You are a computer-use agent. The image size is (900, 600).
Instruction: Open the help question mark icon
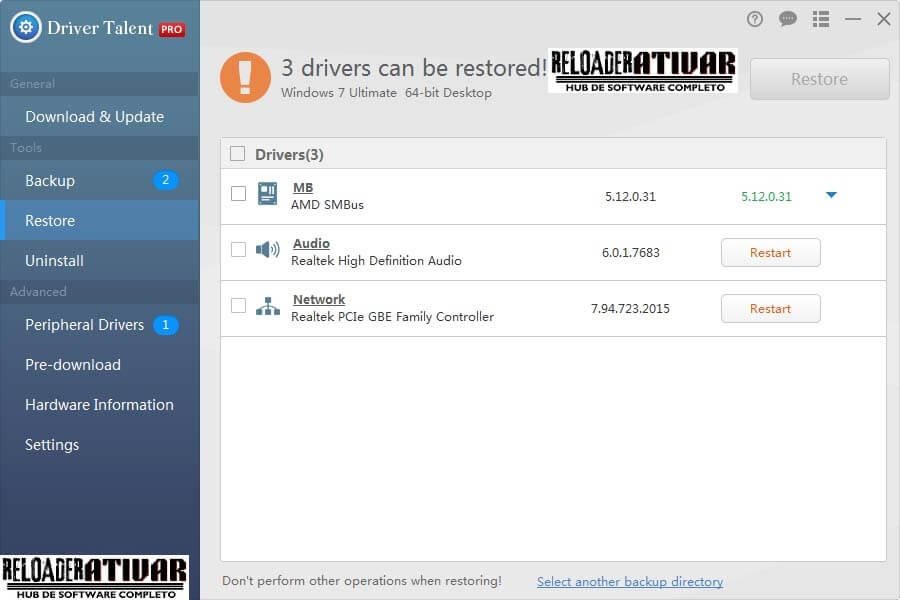(x=755, y=20)
